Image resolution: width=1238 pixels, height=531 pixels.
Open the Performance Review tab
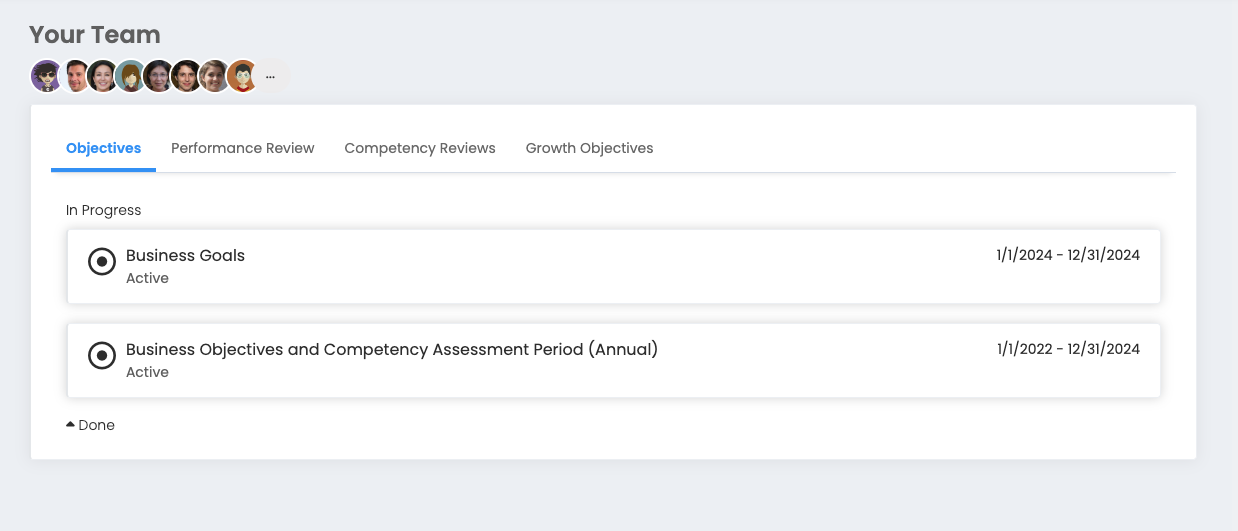243,148
